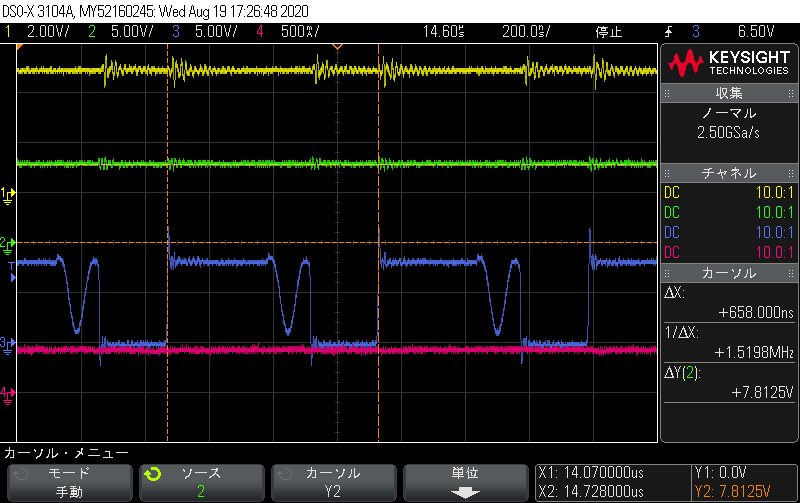Open the Cursor (カーソル) panel header
The image size is (800, 503).
coord(729,273)
